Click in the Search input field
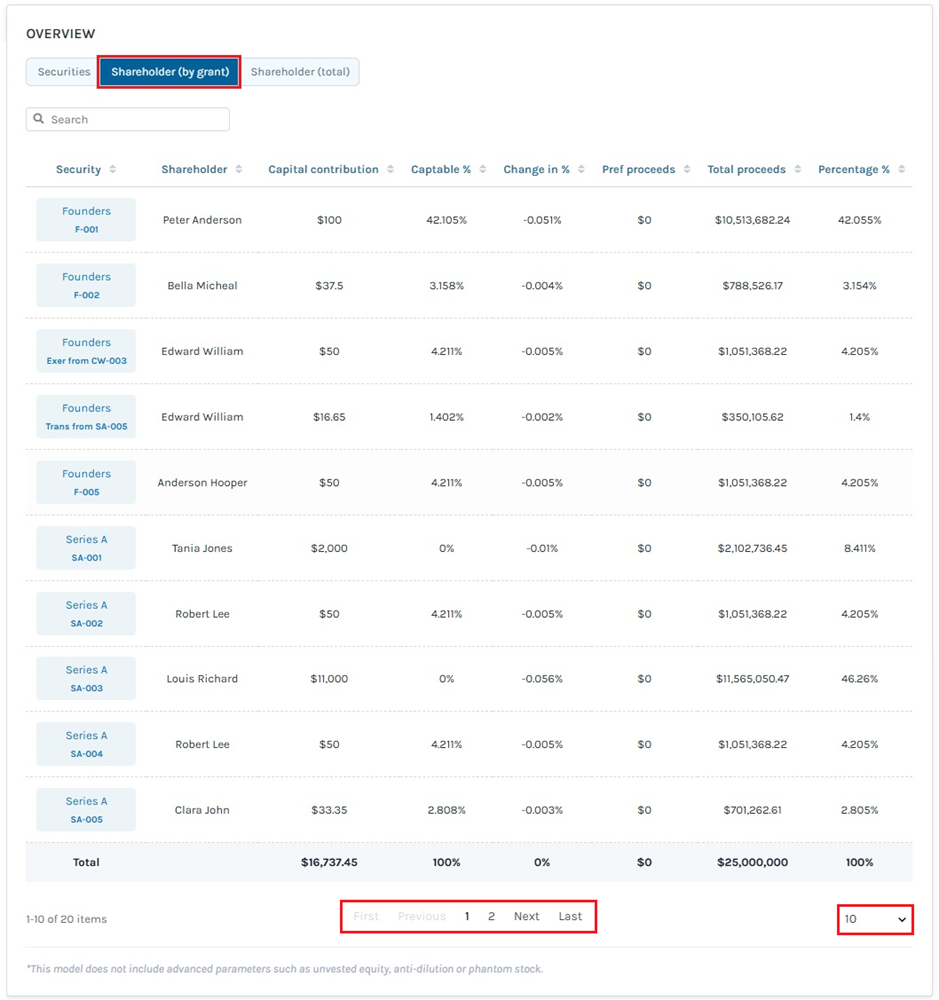Screen dimensions: 939x1000 (136, 120)
